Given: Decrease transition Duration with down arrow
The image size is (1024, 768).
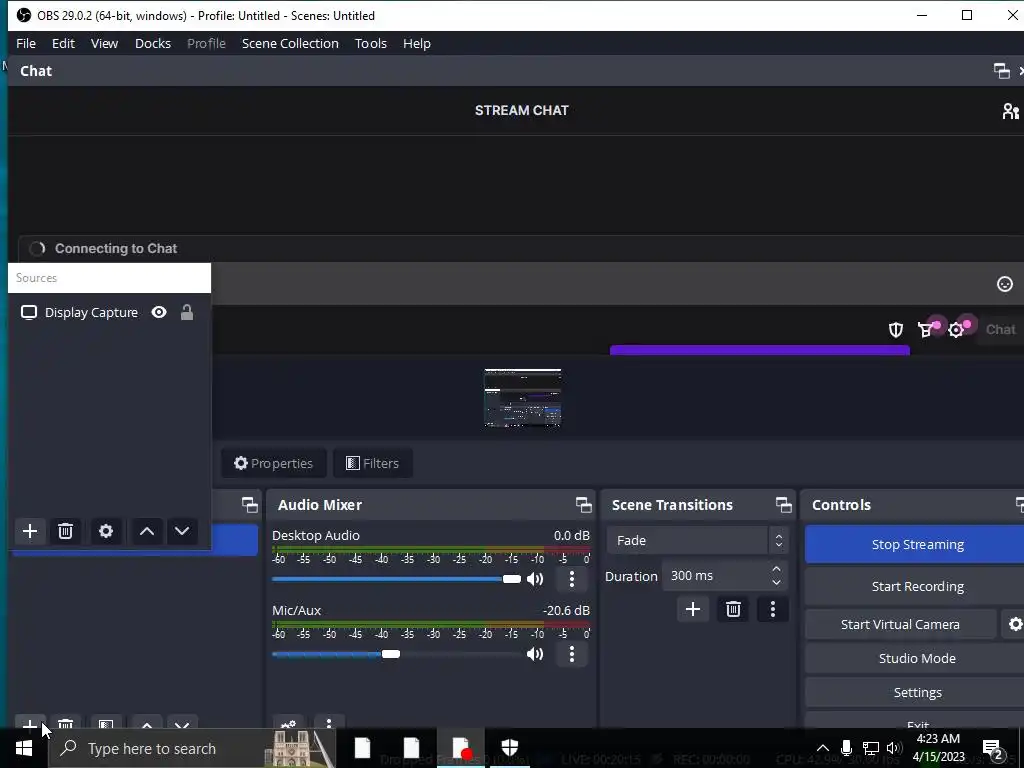Looking at the screenshot, I should 776,582.
